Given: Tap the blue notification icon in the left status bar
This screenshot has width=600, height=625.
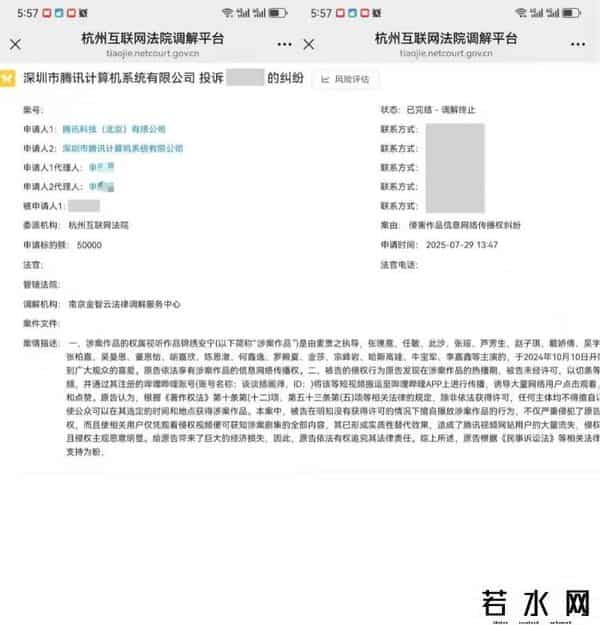Looking at the screenshot, I should (59, 13).
